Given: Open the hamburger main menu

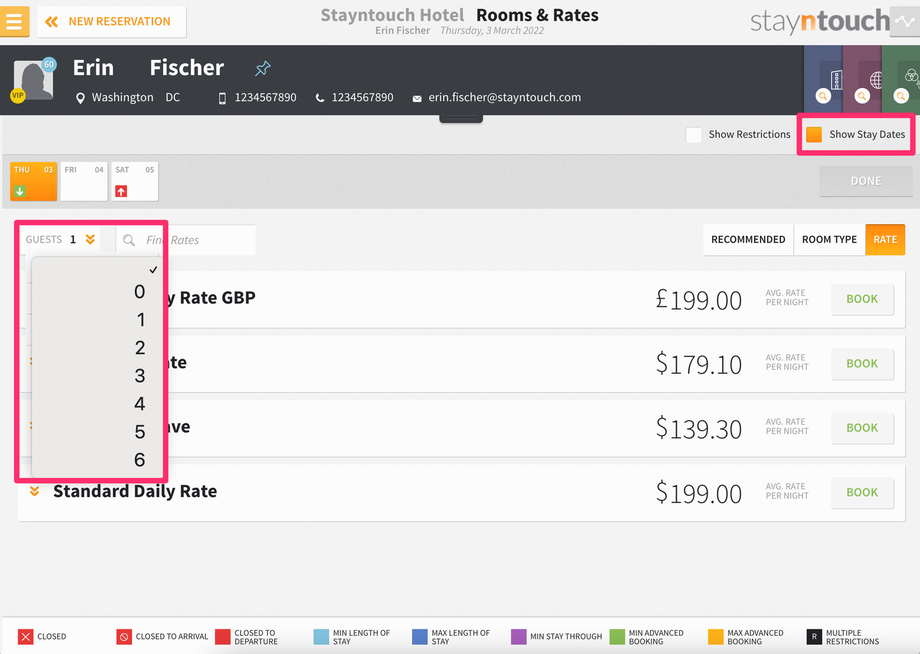Looking at the screenshot, I should point(14,22).
